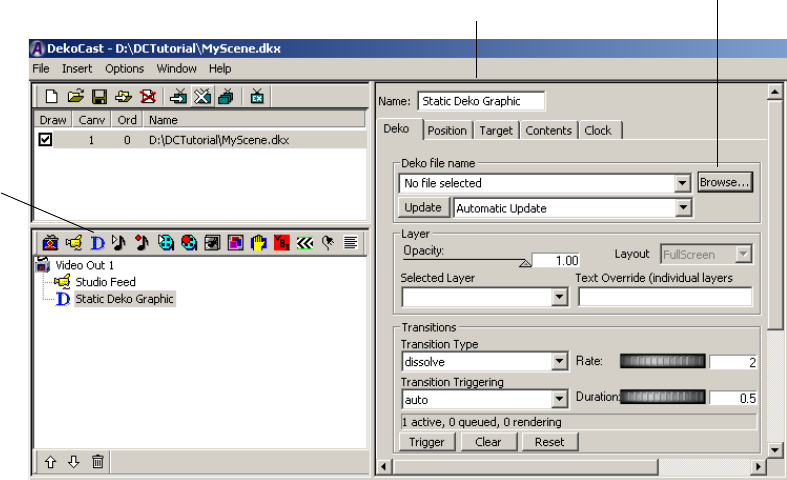Open a scene file via folder icon

click(75, 96)
